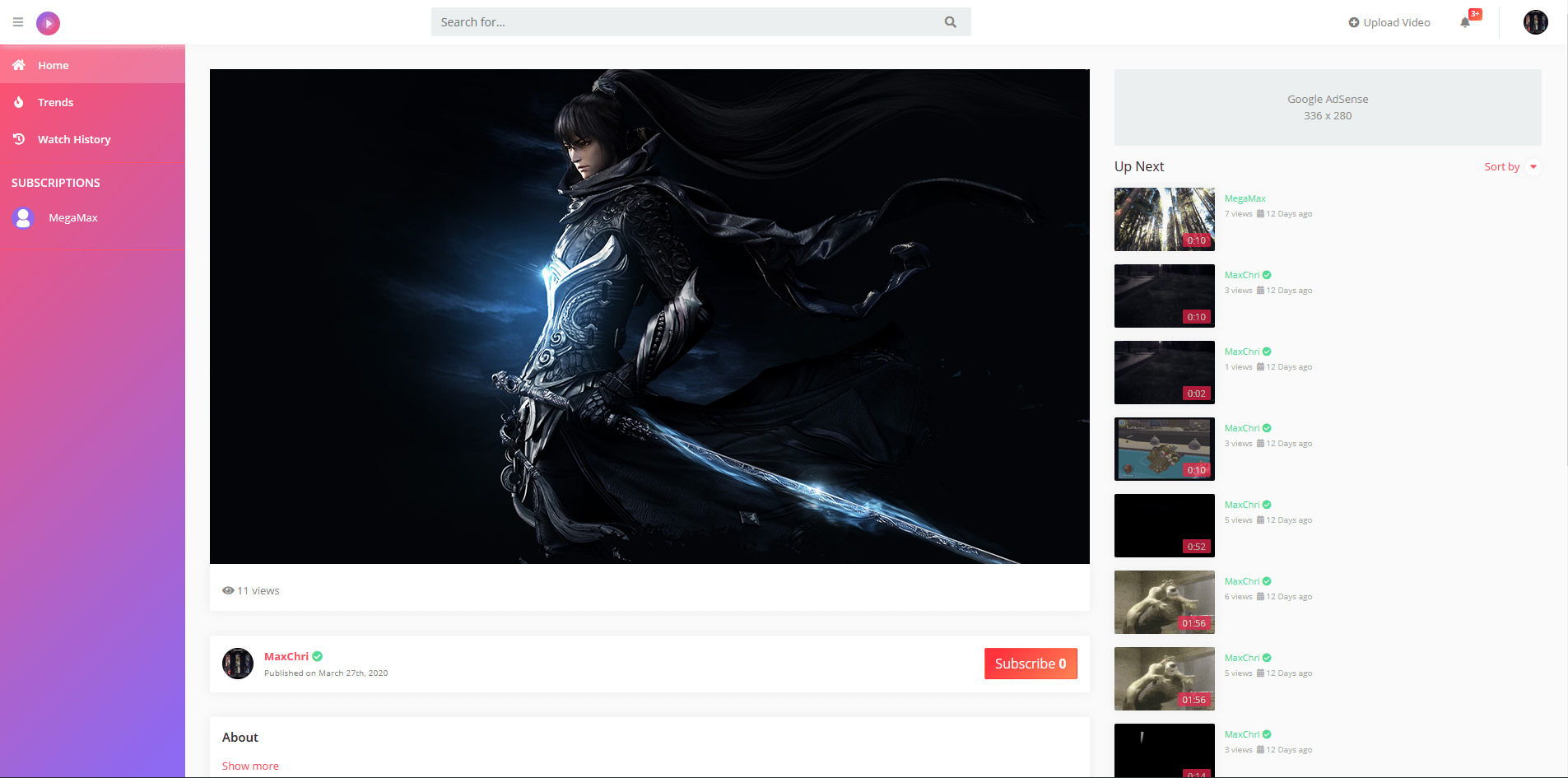Click 'Published on March 27th, 2020' text
The width and height of the screenshot is (1568, 778).
point(326,673)
